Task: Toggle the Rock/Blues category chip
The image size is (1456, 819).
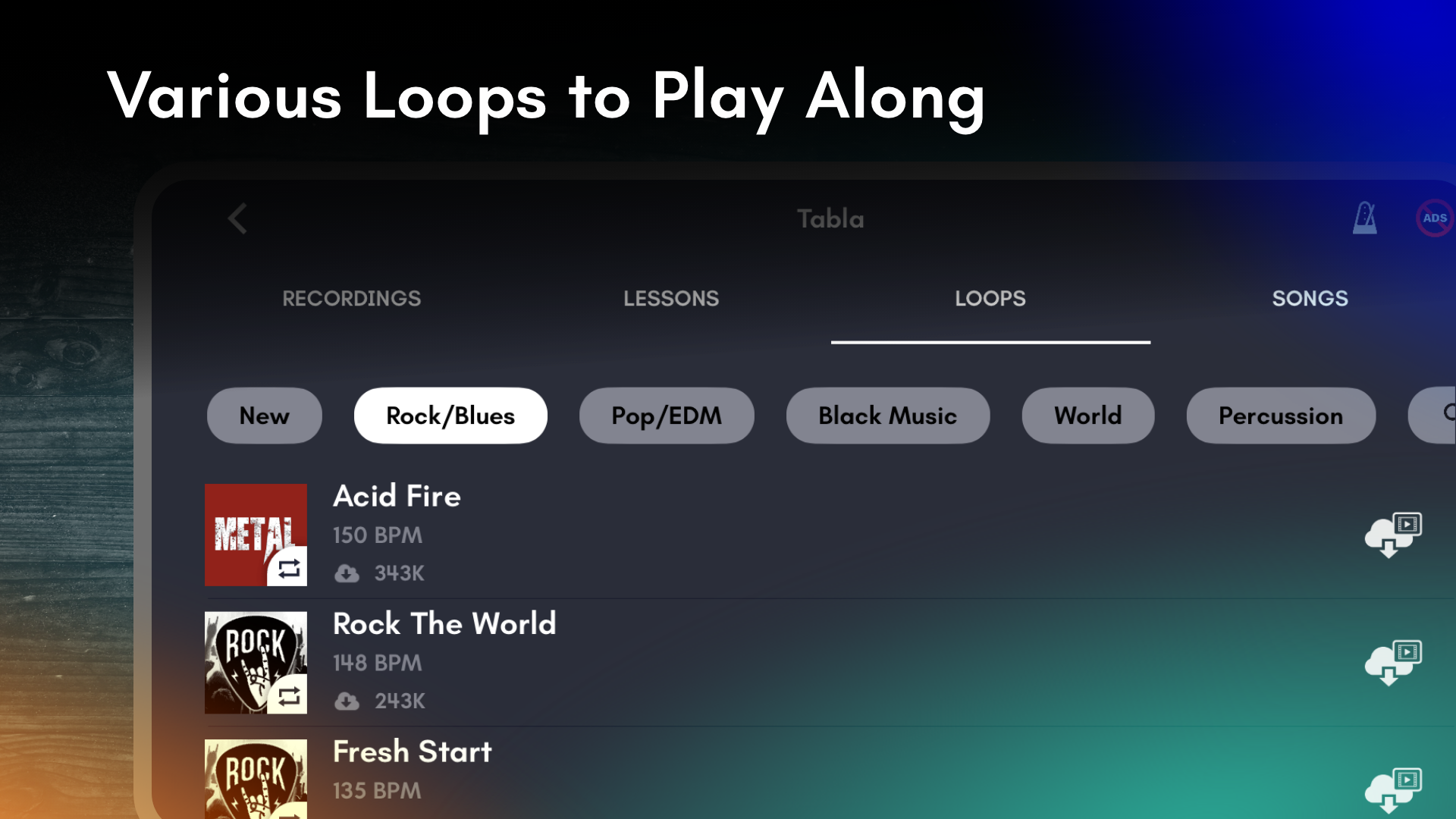Action: pyautogui.click(x=450, y=416)
